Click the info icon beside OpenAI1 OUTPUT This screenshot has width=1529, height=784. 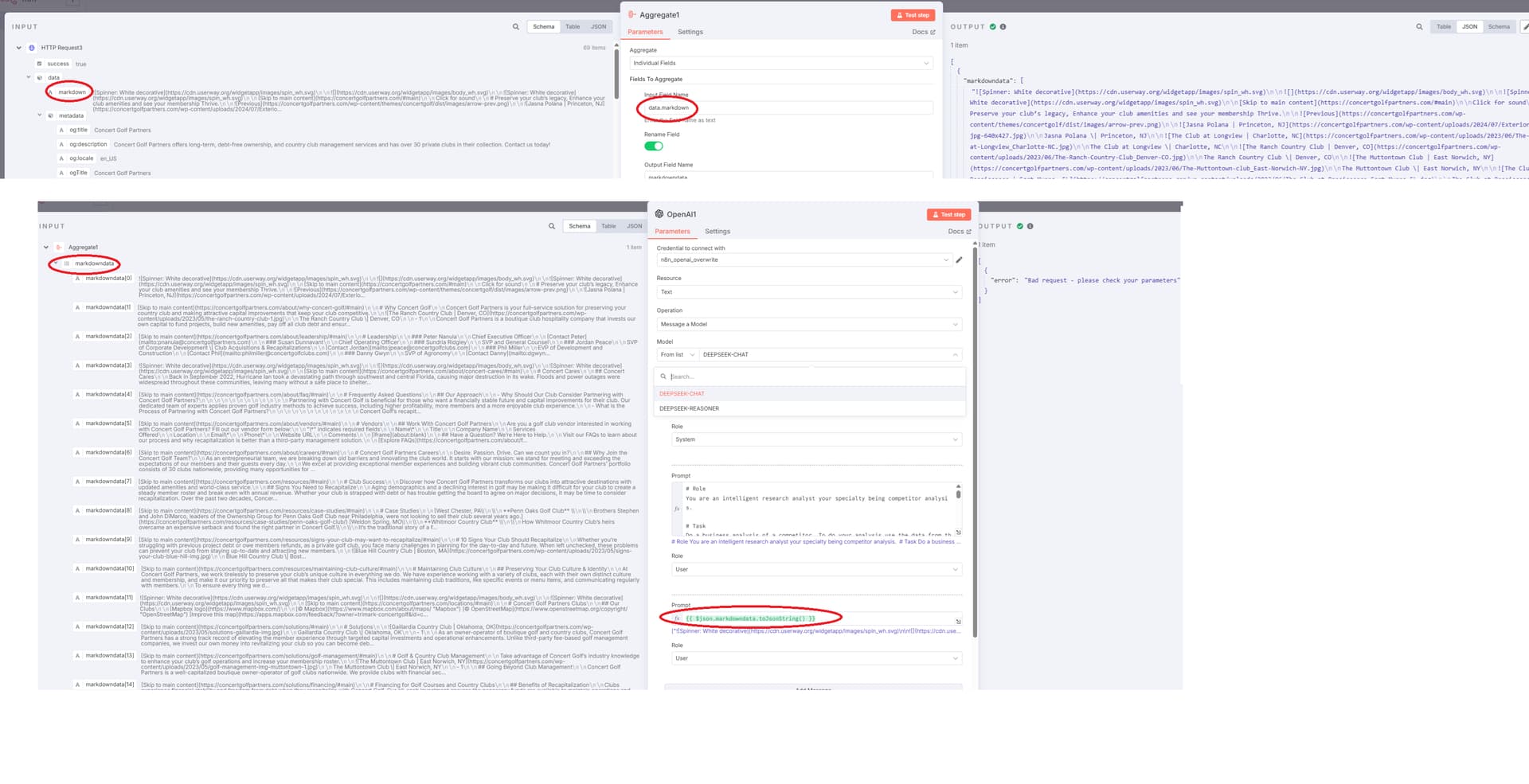tap(1030, 226)
